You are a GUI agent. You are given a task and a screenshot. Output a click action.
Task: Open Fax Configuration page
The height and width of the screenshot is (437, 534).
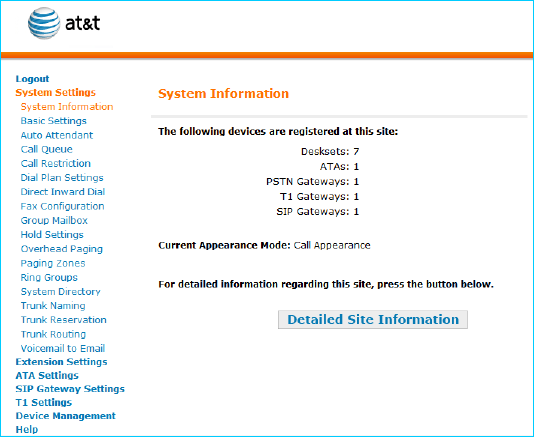(62, 206)
